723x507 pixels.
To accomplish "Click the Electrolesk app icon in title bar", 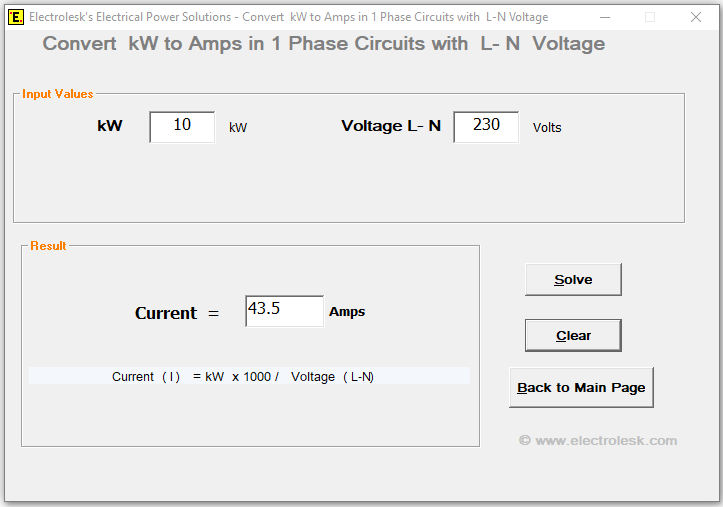I will pyautogui.click(x=15, y=17).
